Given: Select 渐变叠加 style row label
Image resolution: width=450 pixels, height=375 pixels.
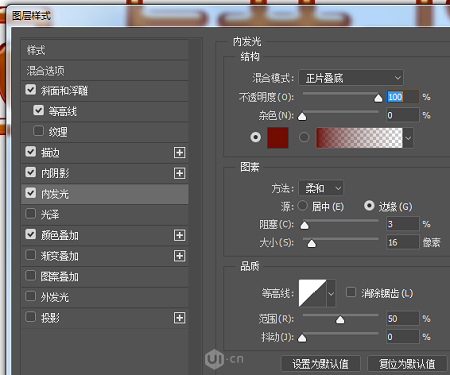Looking at the screenshot, I should [60, 256].
